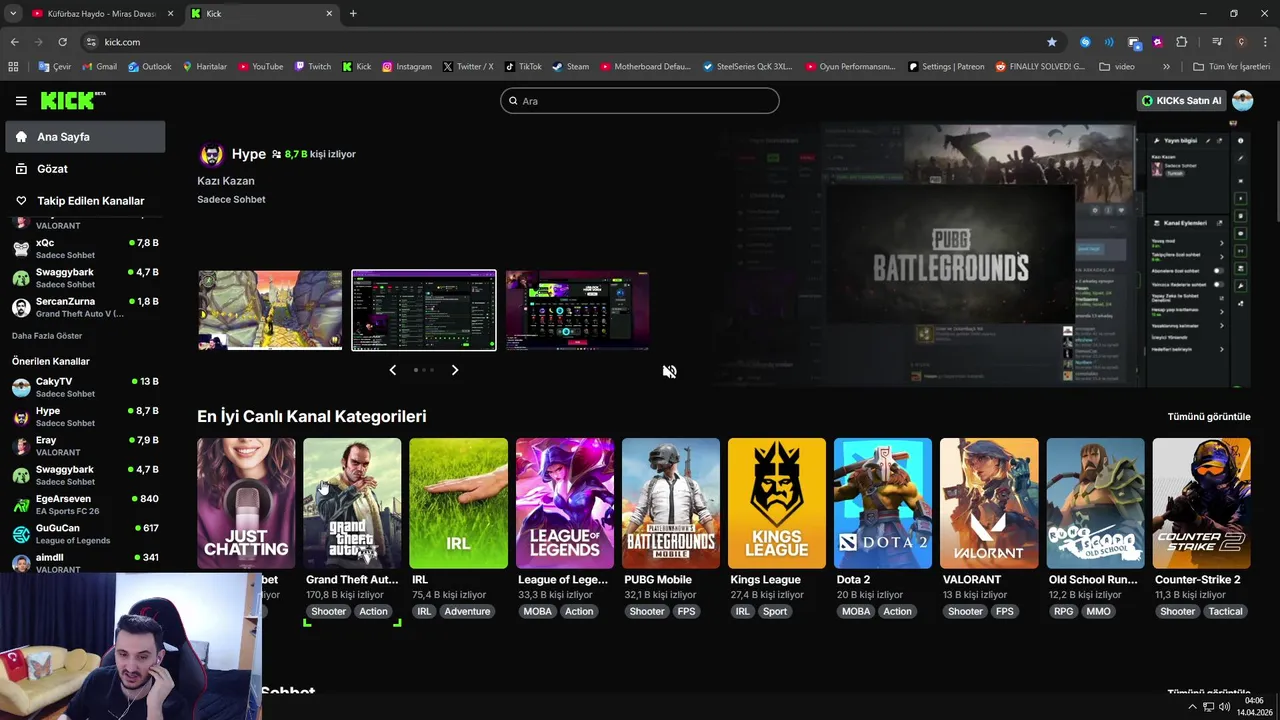1280x720 pixels.
Task: Click the green KICK logo
Action: click(72, 100)
